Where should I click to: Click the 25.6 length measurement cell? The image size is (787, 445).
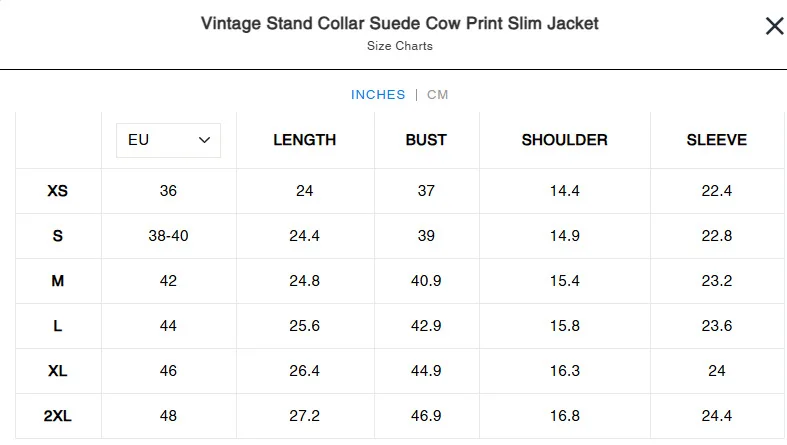click(x=305, y=326)
